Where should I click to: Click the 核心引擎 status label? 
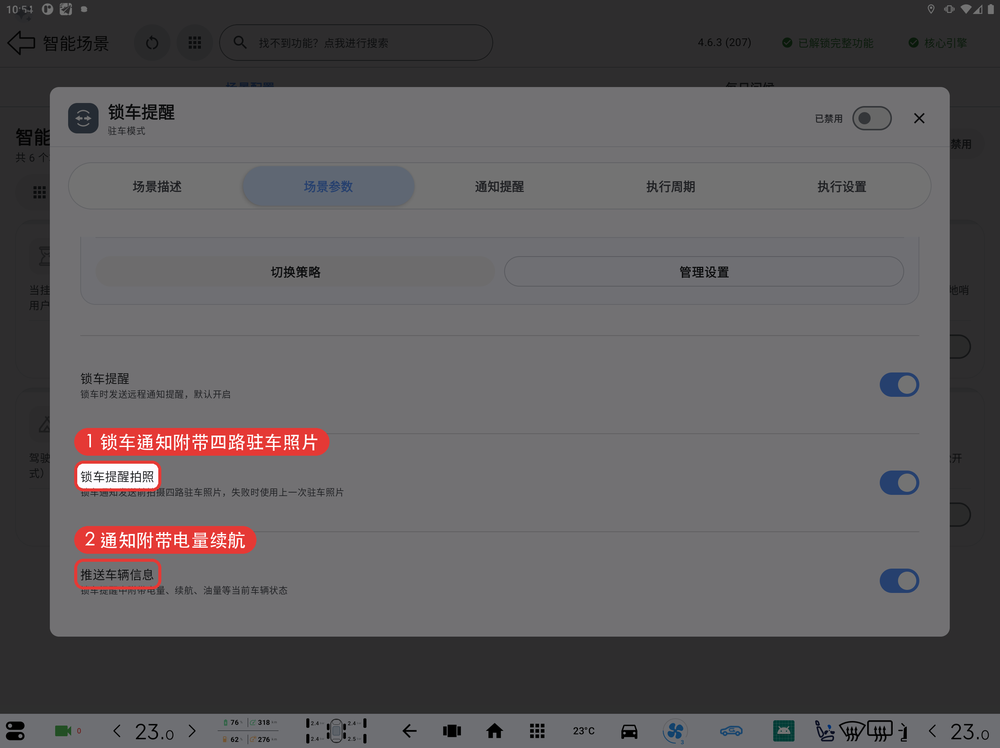tap(938, 43)
